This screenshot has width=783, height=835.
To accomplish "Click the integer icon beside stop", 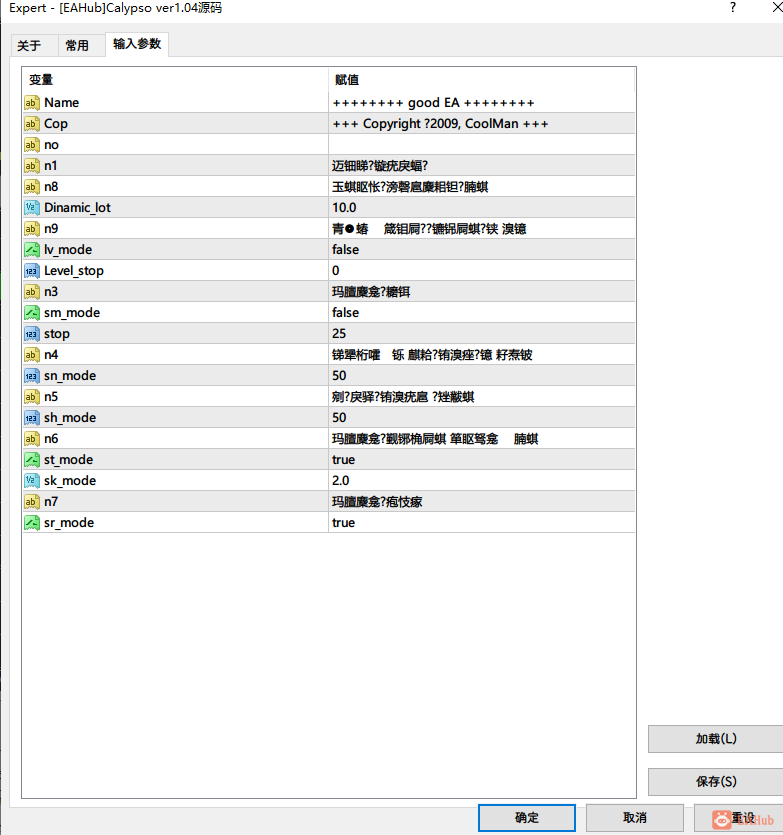I will point(32,334).
